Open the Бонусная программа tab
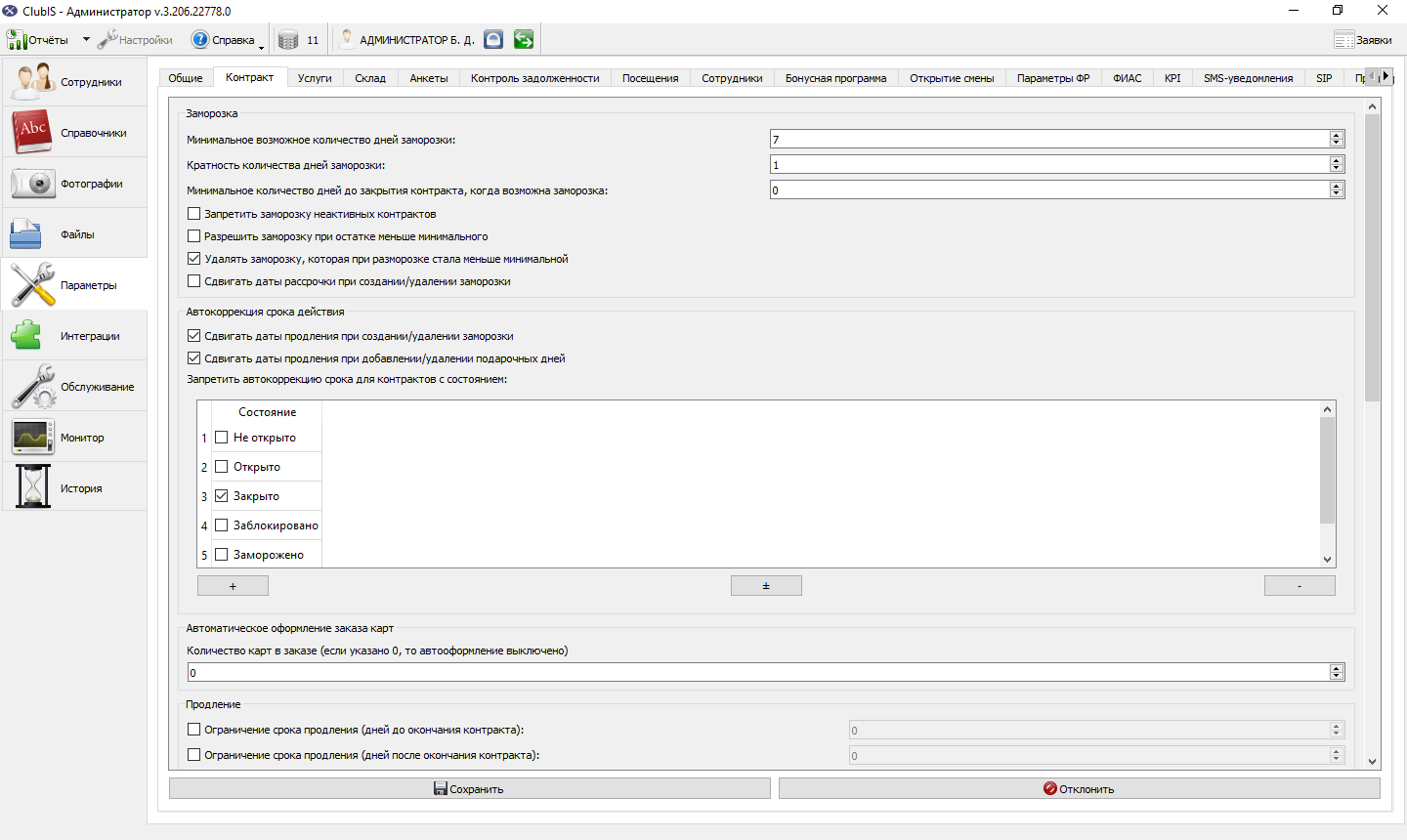 836,78
